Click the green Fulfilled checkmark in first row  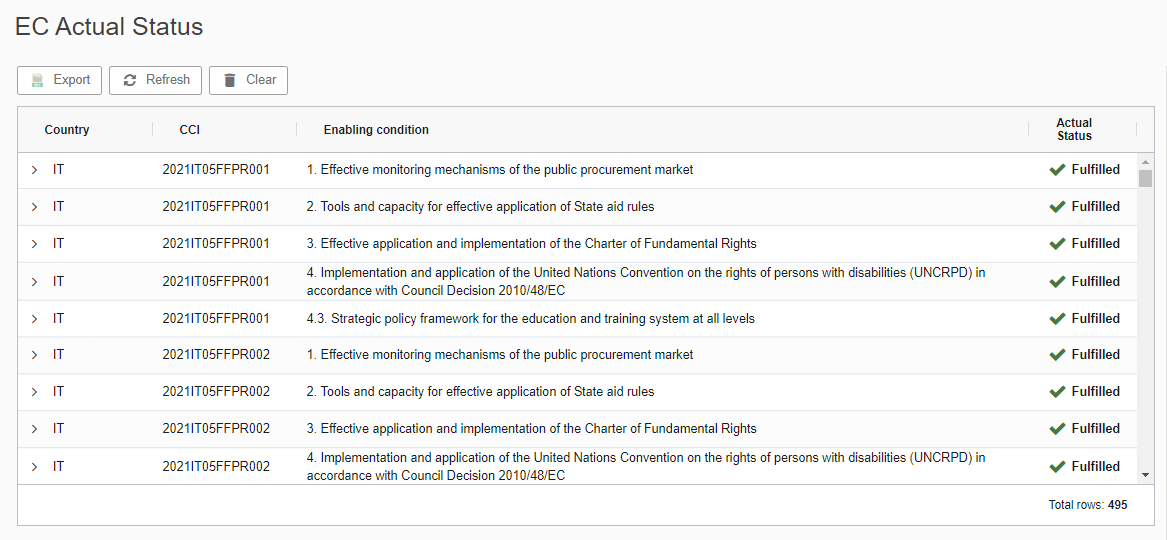[x=1057, y=170]
